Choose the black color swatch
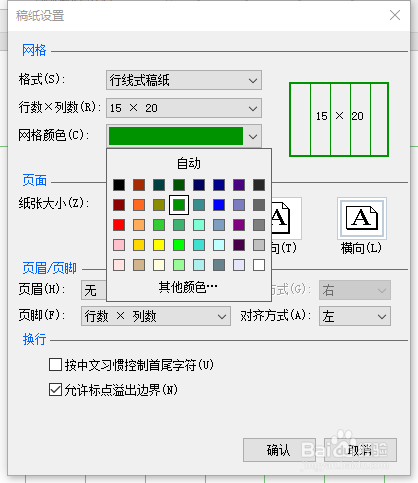 point(119,185)
